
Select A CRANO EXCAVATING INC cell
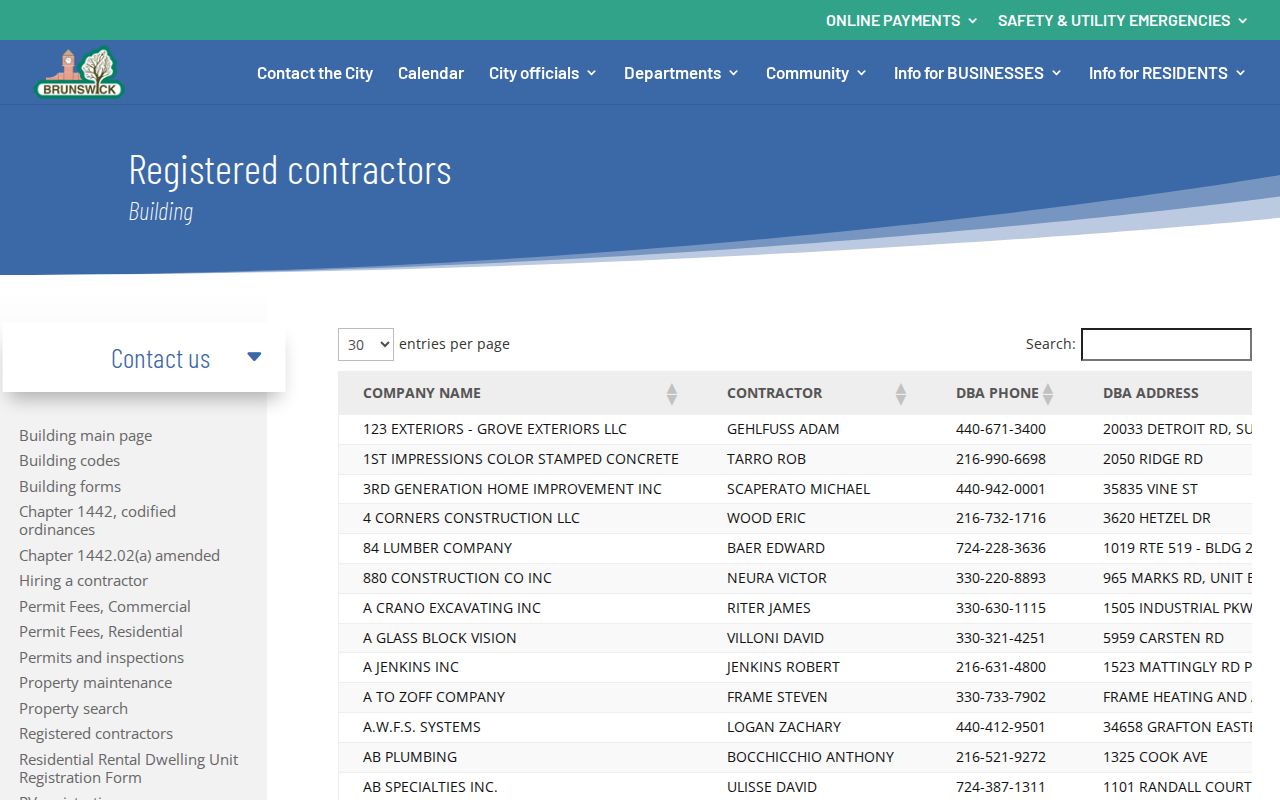click(x=452, y=608)
